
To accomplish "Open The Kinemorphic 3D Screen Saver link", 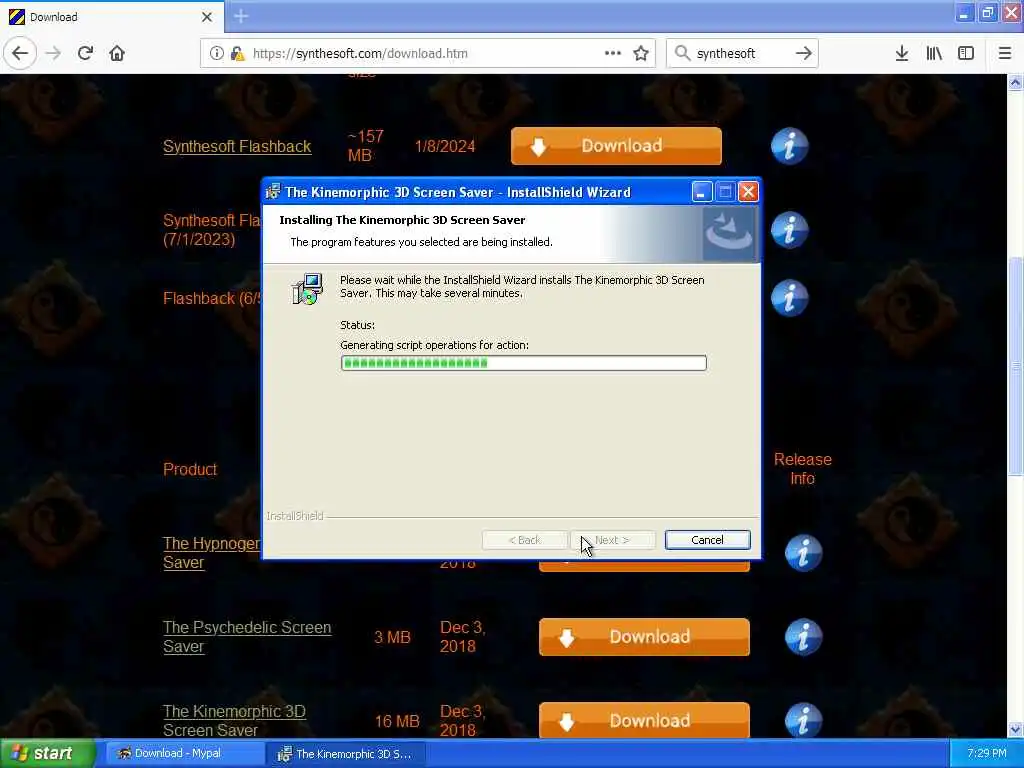I will tap(234, 720).
